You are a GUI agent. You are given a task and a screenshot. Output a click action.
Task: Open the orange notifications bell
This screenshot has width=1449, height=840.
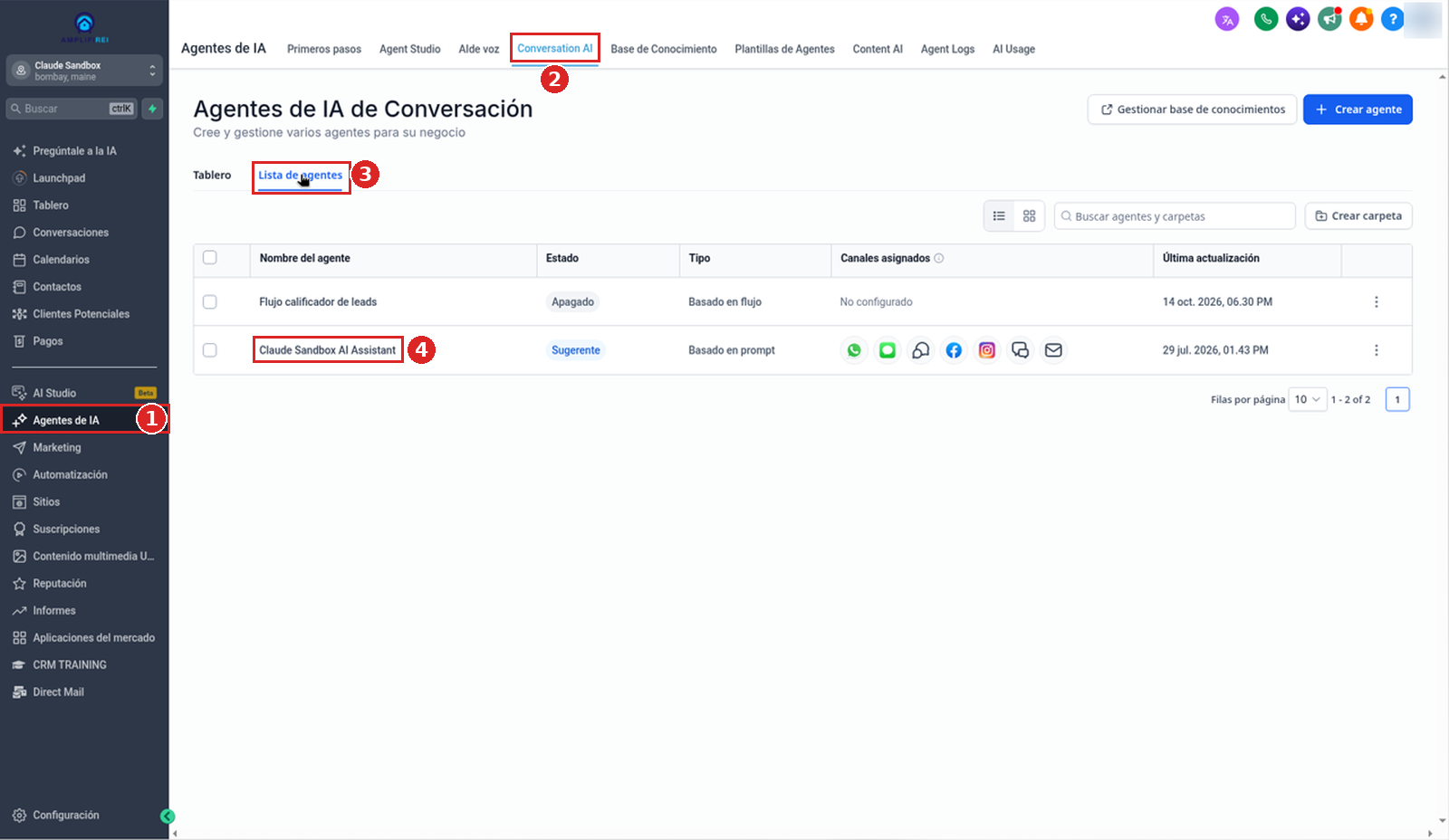tap(1361, 19)
